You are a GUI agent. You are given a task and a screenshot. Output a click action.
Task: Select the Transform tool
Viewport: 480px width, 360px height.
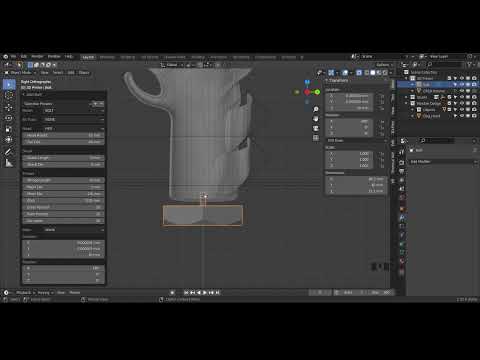pos(9,140)
